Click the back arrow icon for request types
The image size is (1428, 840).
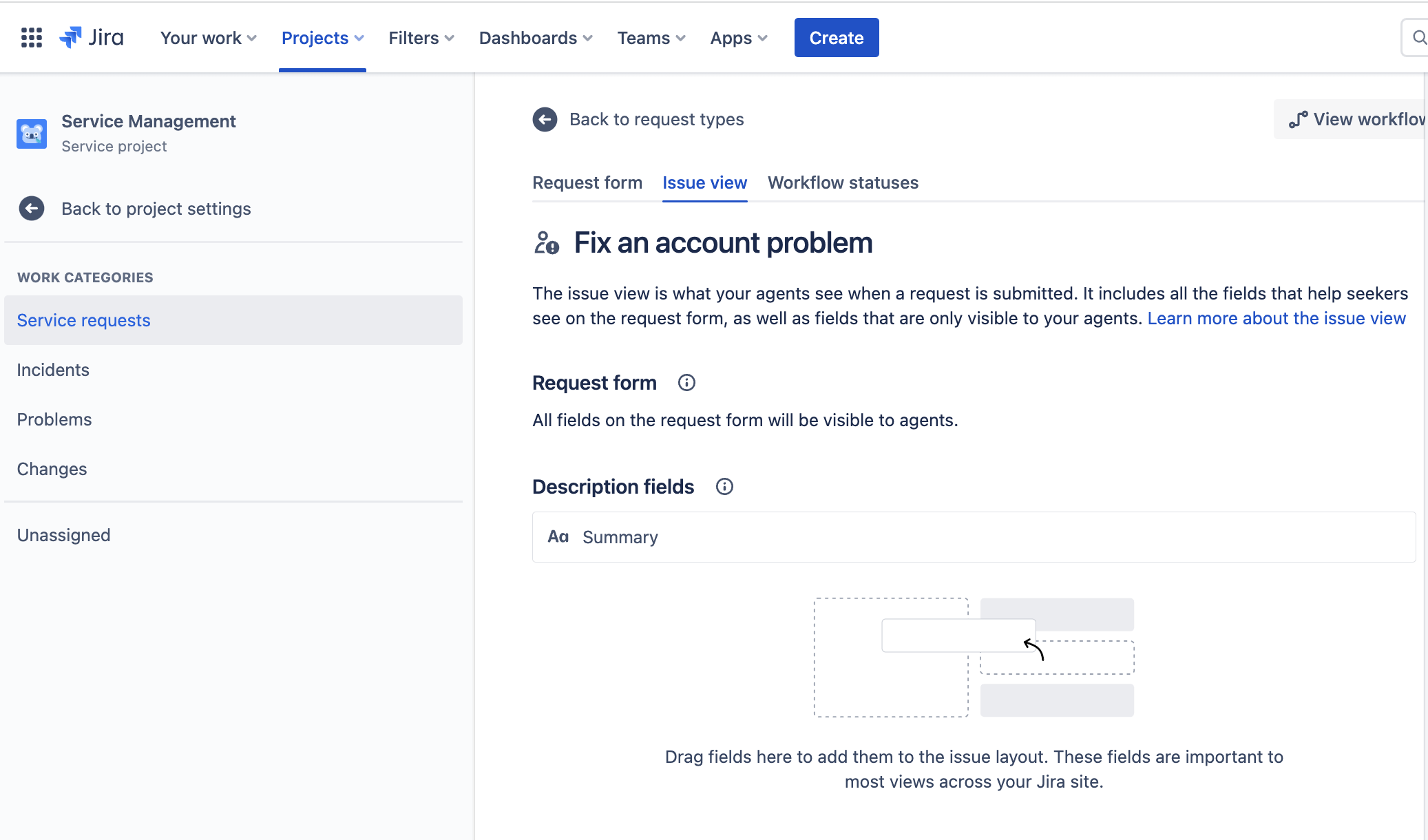pos(545,120)
